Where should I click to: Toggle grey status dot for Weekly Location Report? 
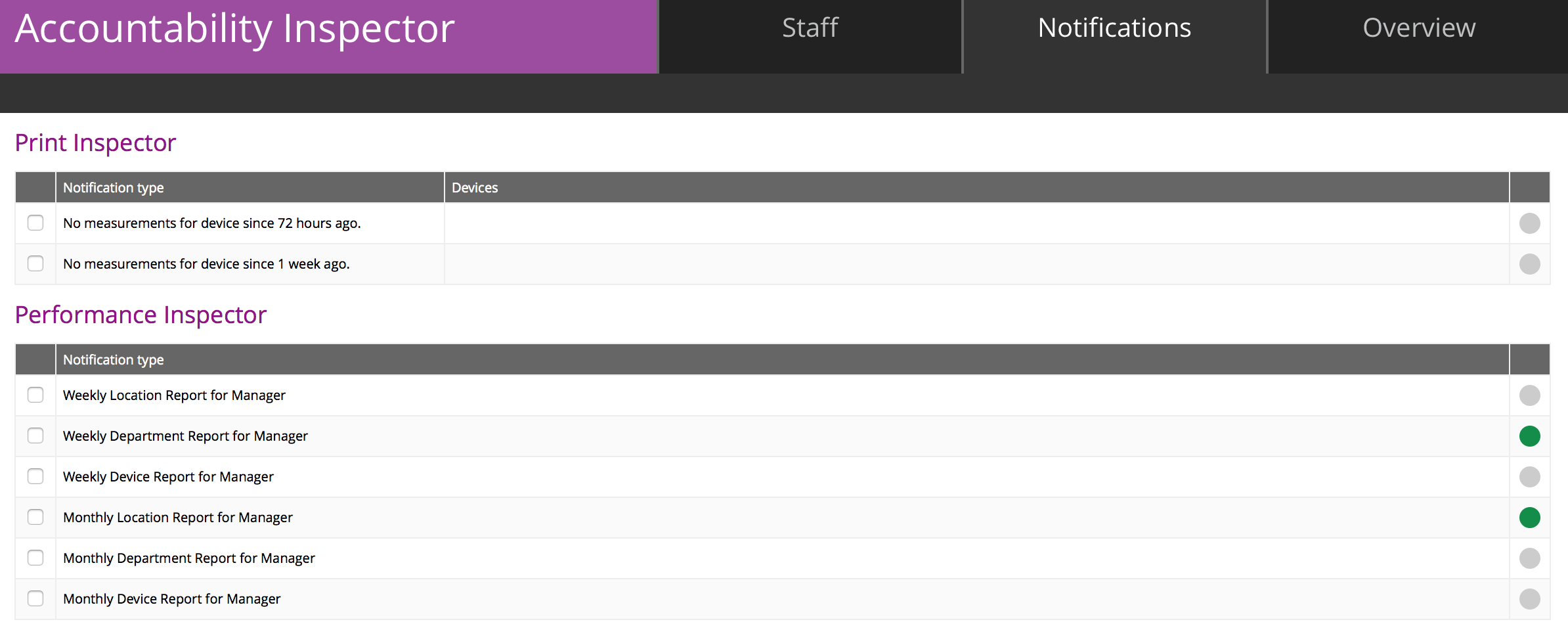click(1530, 395)
